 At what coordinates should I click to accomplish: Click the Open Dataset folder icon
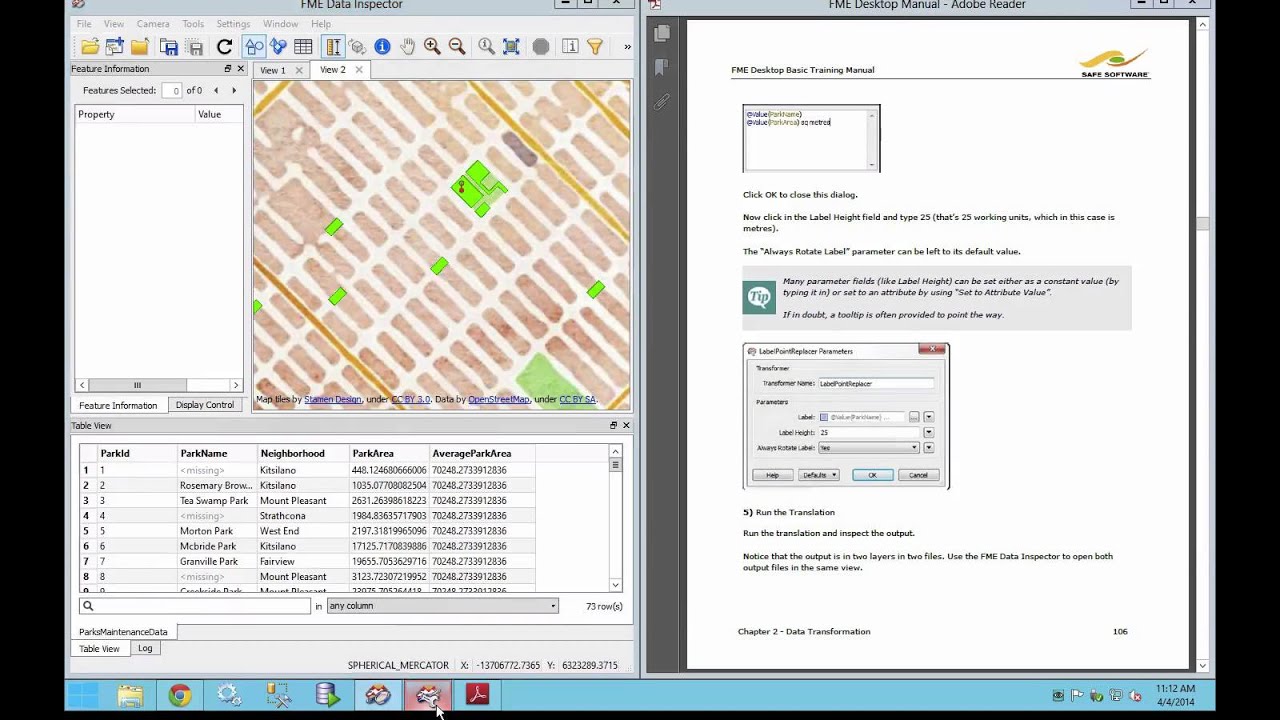point(90,46)
